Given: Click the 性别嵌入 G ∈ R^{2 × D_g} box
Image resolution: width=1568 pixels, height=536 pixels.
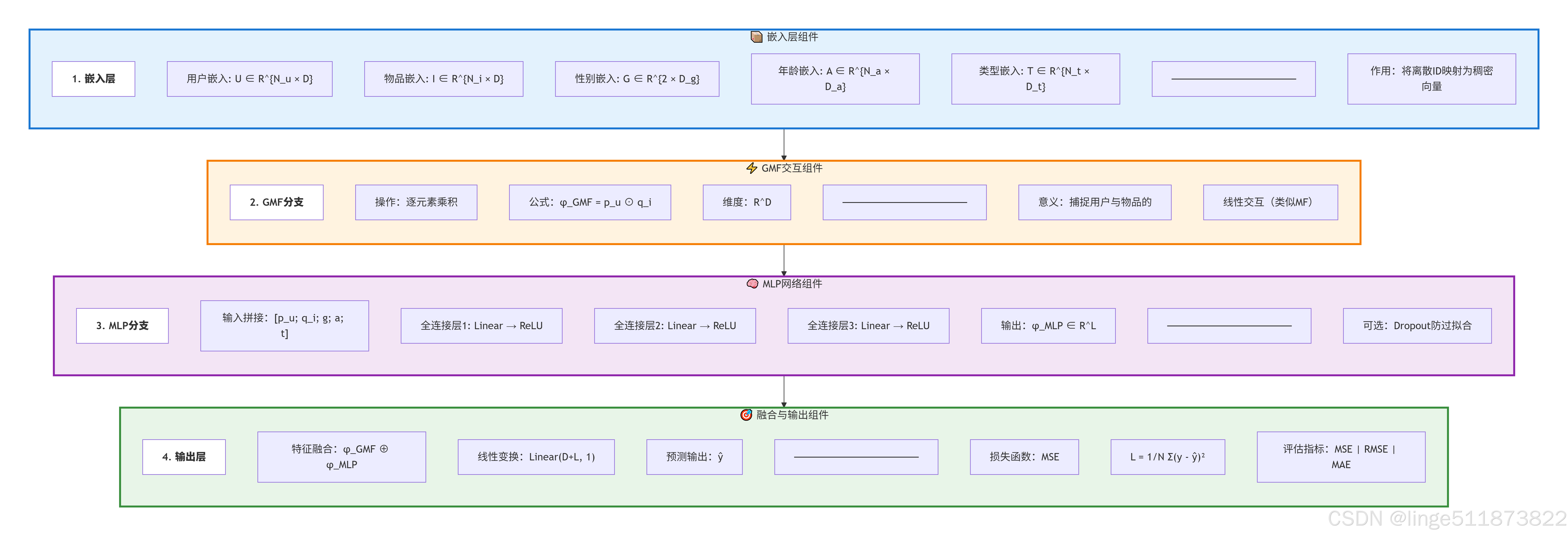Looking at the screenshot, I should tap(637, 79).
